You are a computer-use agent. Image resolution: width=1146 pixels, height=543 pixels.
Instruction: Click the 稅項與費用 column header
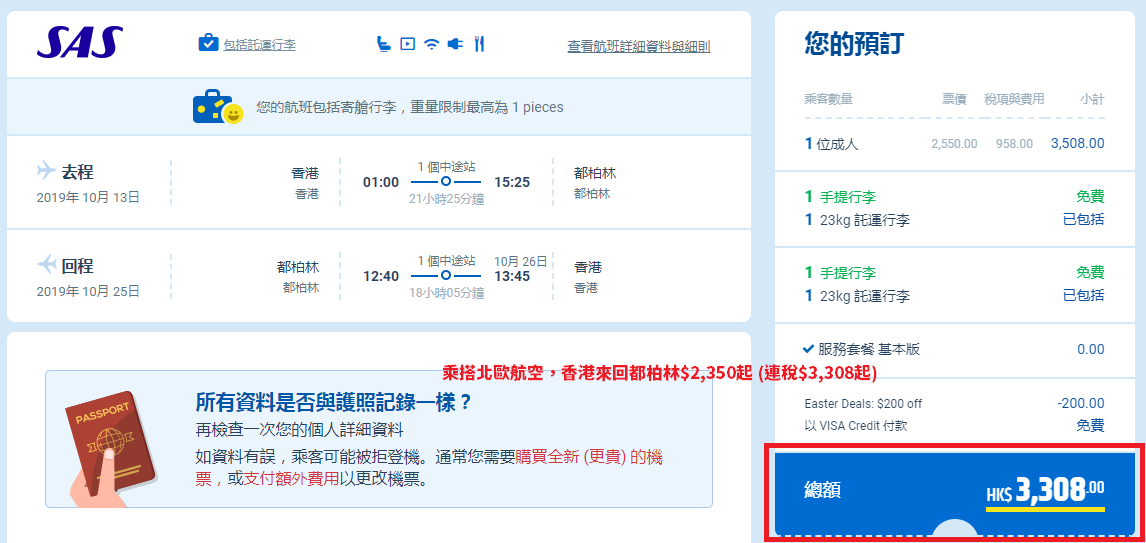pyautogui.click(x=1014, y=99)
